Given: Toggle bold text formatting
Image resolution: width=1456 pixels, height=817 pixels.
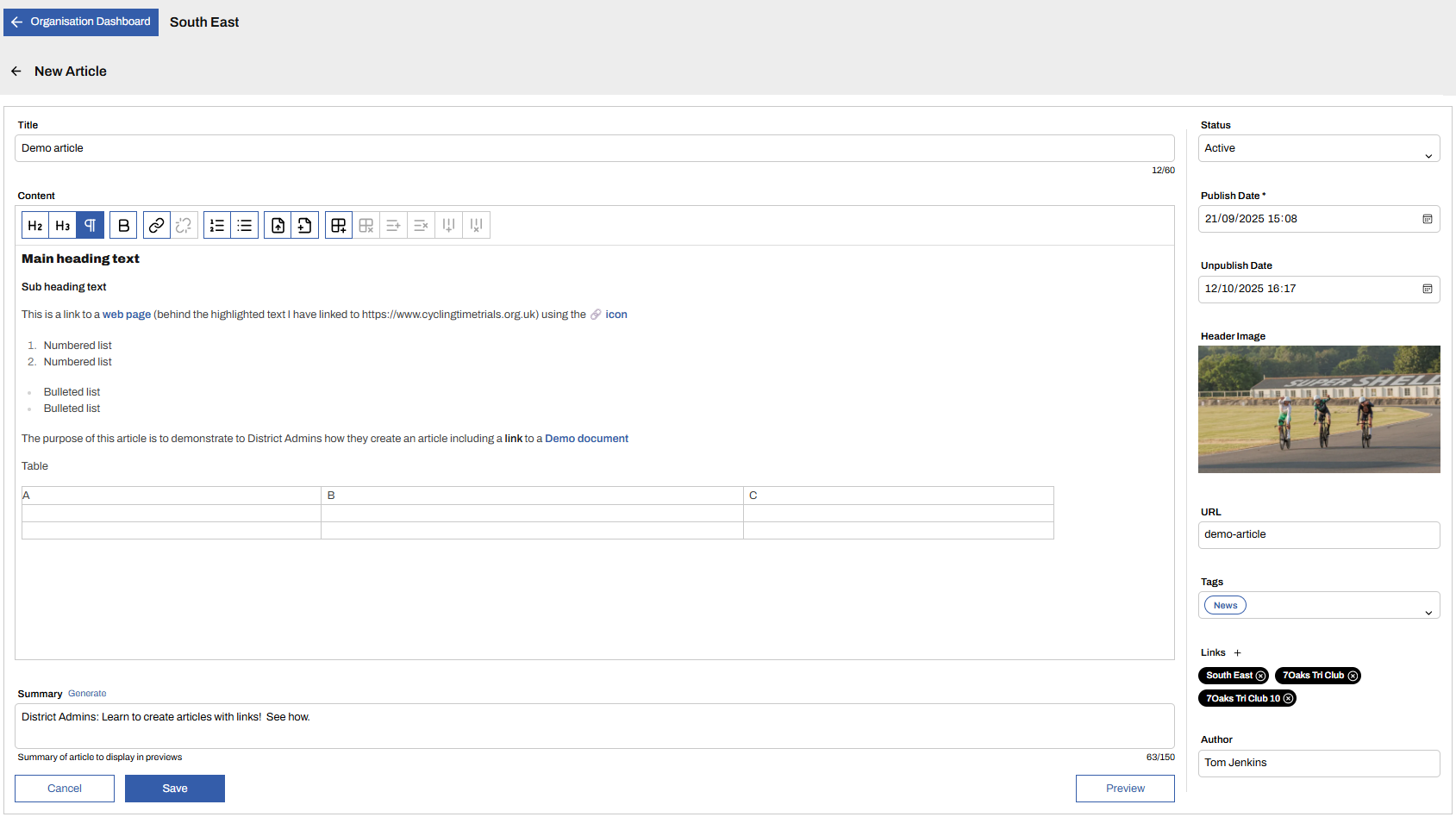Looking at the screenshot, I should tap(124, 226).
